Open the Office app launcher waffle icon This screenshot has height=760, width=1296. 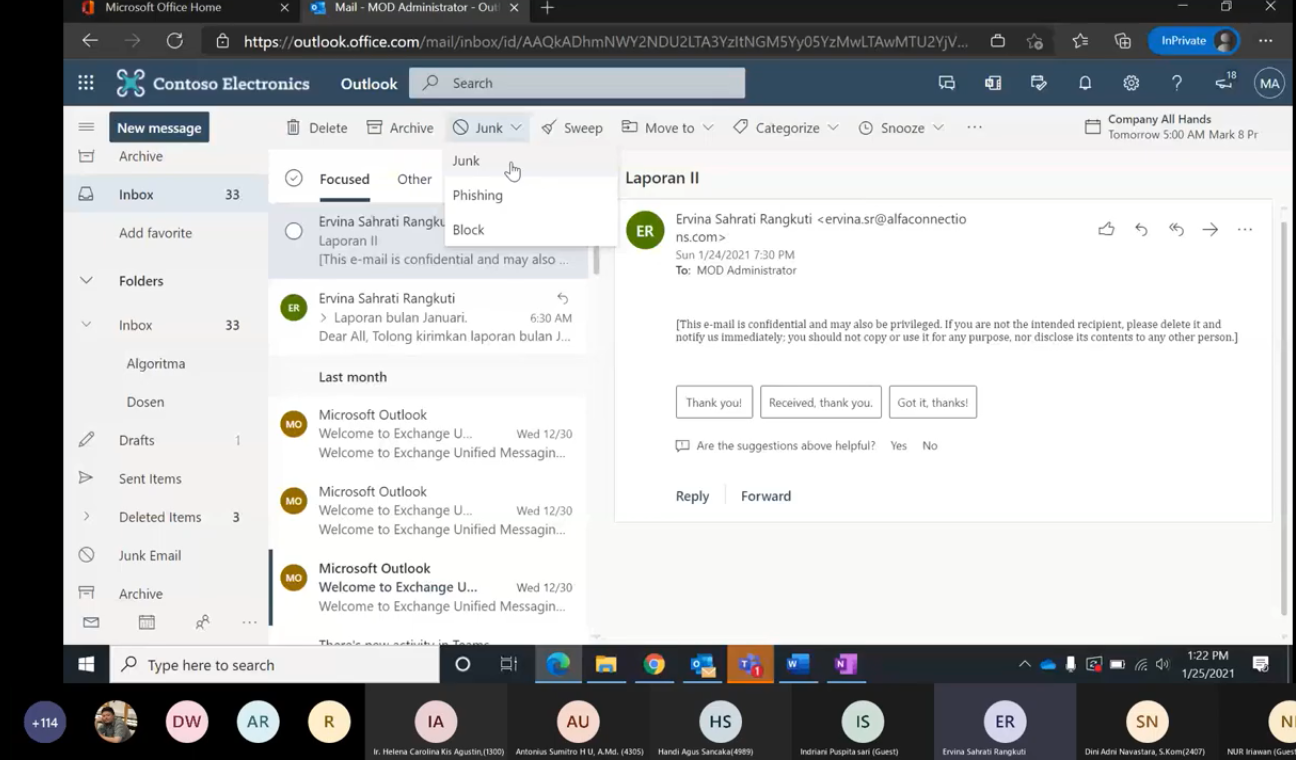coord(86,83)
